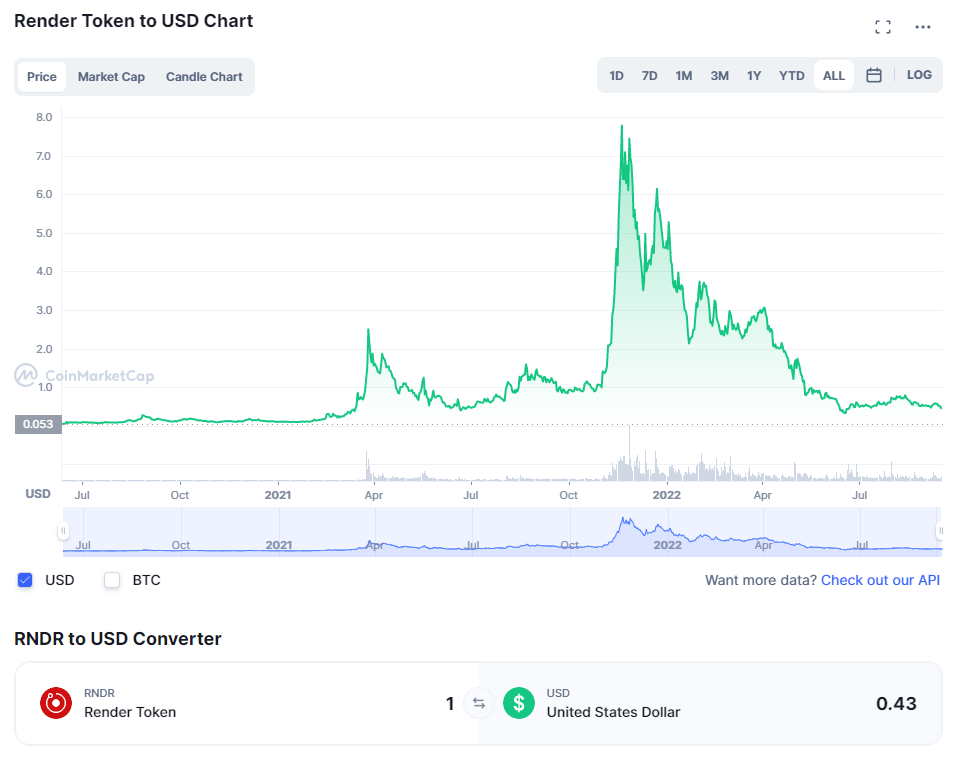Click the red Render Token logo

56,703
